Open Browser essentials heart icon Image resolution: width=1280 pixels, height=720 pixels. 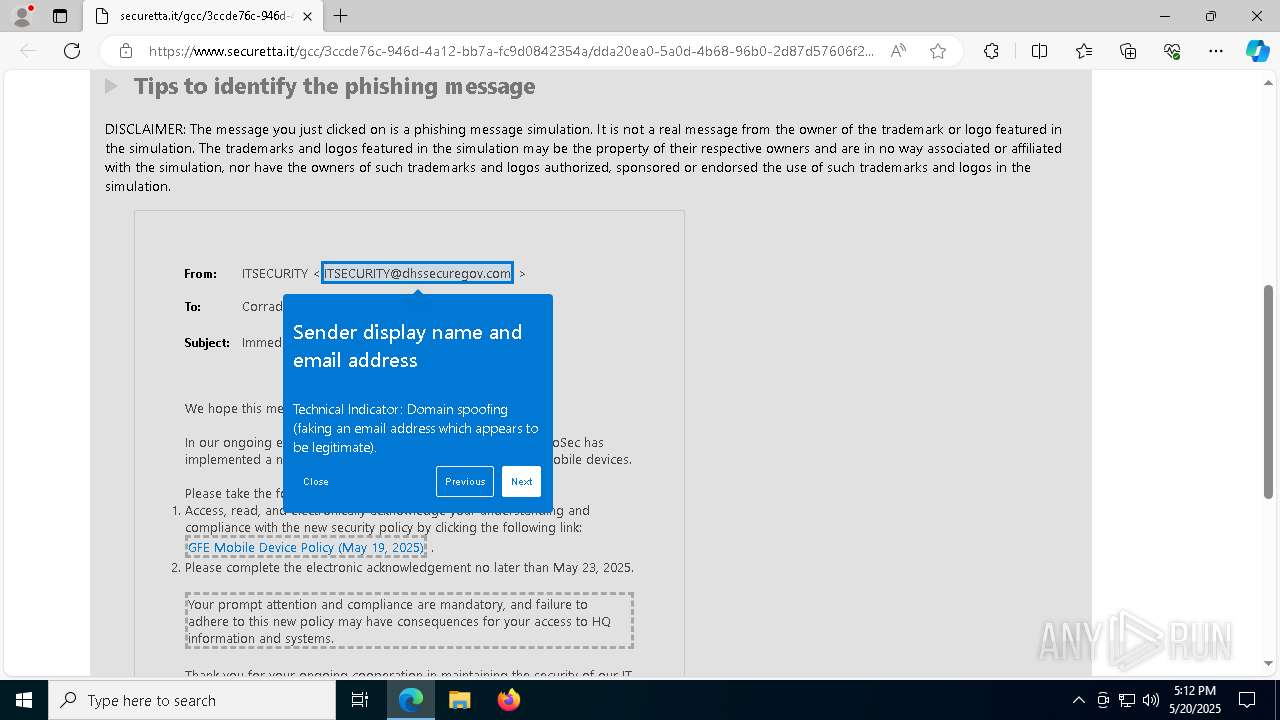point(1172,51)
